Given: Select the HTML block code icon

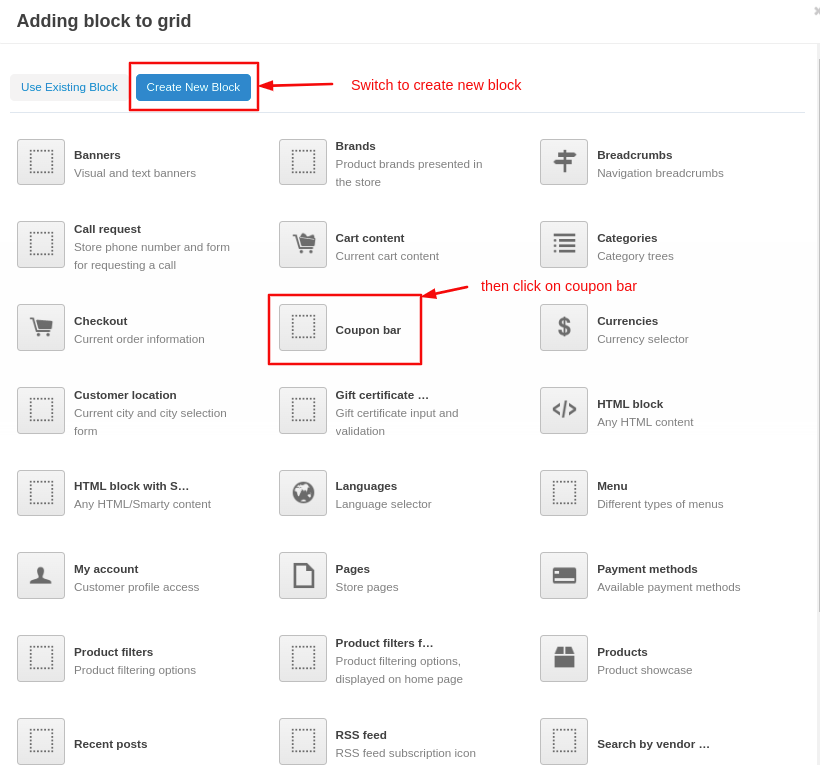Looking at the screenshot, I should pos(564,410).
